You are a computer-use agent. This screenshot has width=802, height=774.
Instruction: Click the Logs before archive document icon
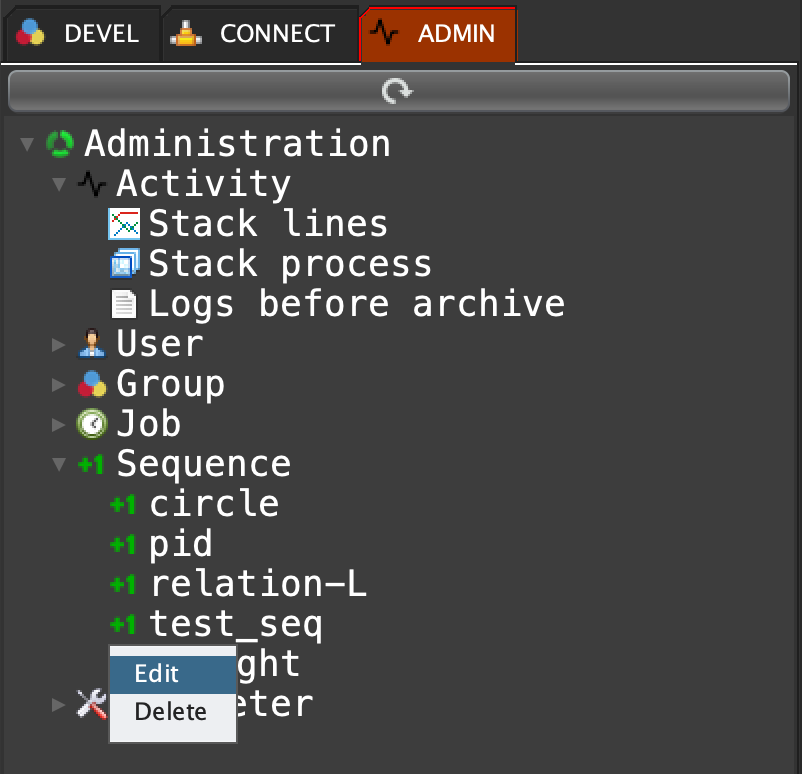(x=124, y=304)
